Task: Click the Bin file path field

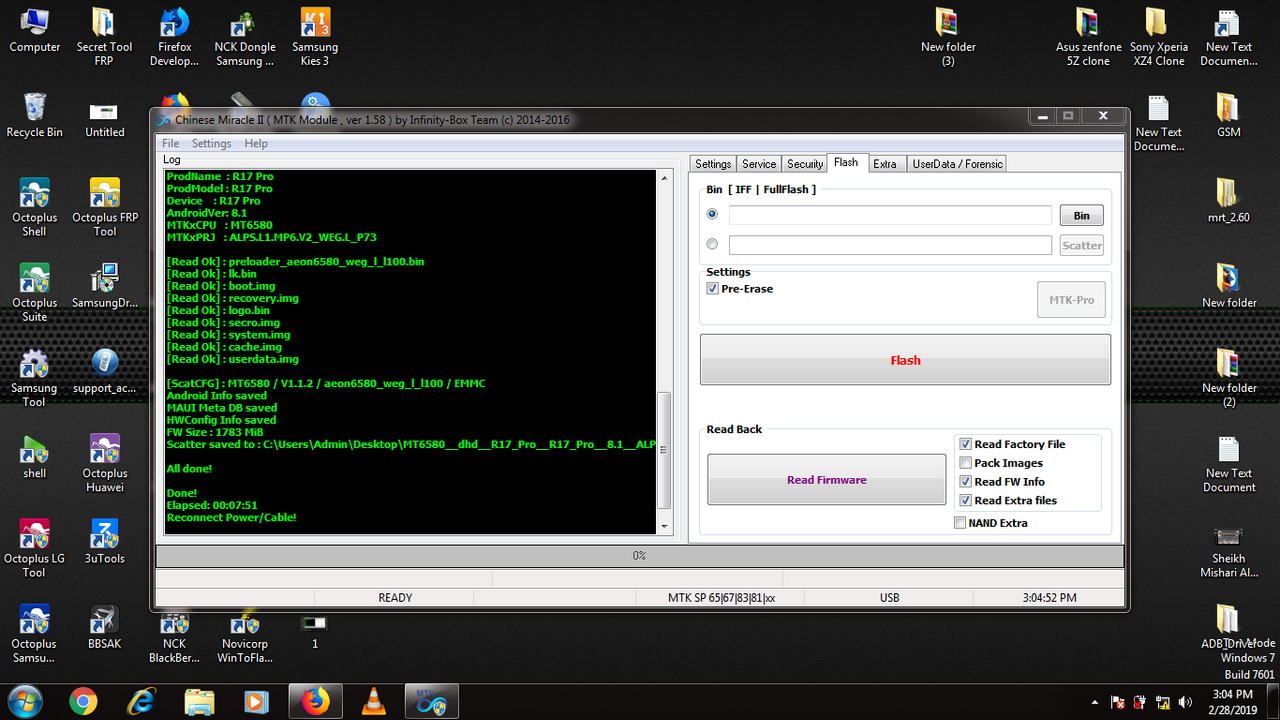Action: pos(890,215)
